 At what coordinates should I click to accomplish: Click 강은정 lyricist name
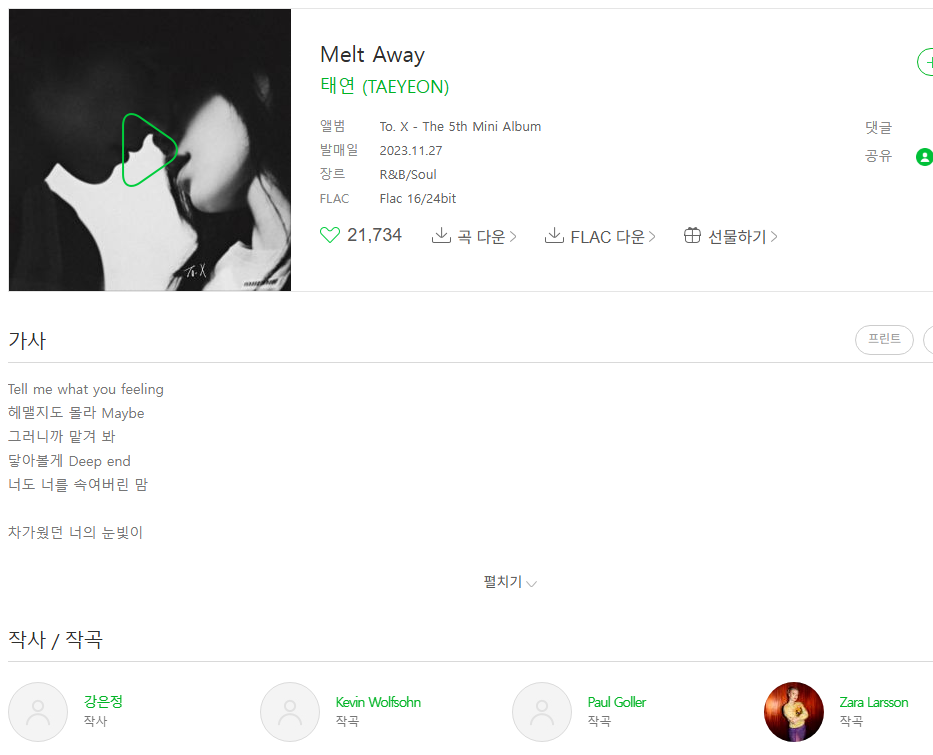pos(103,701)
